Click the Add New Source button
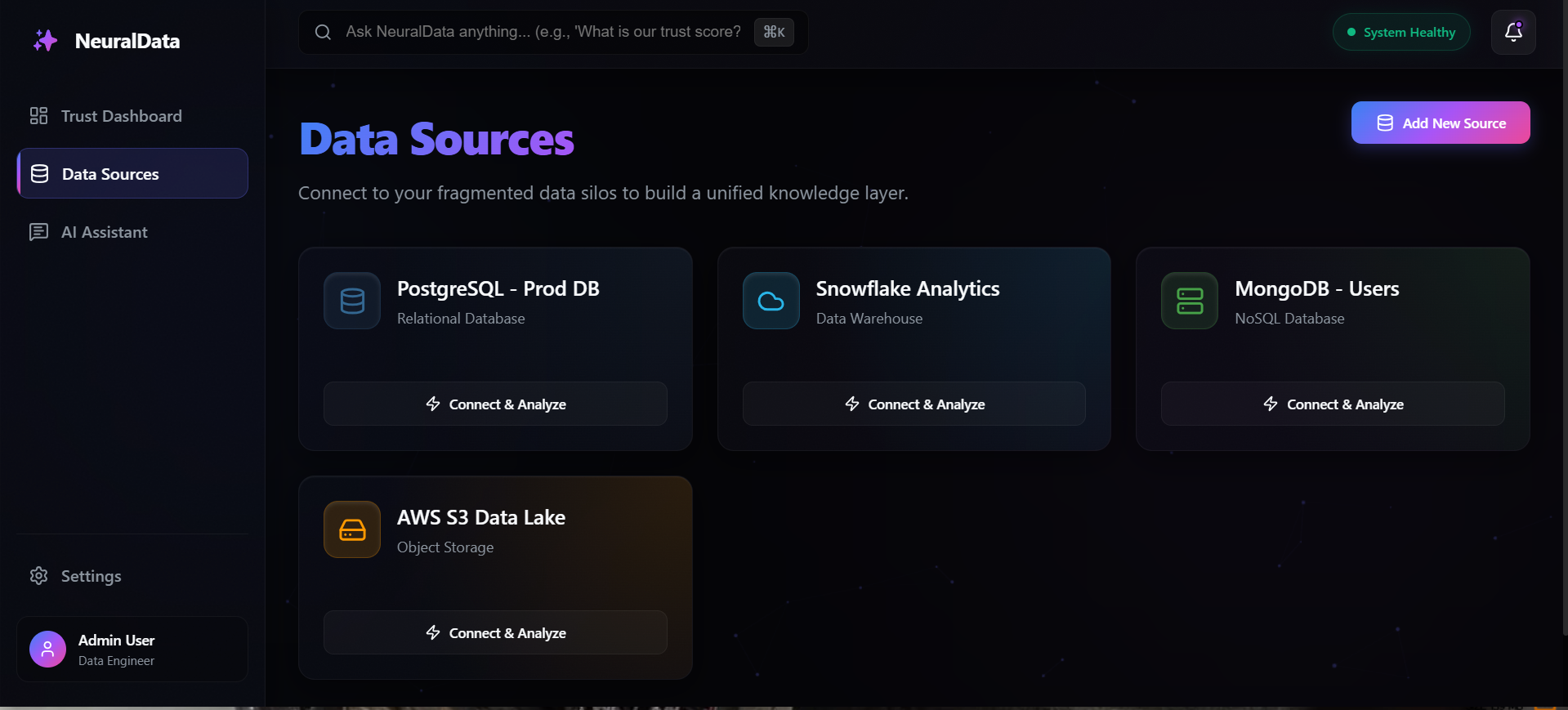 pyautogui.click(x=1440, y=123)
